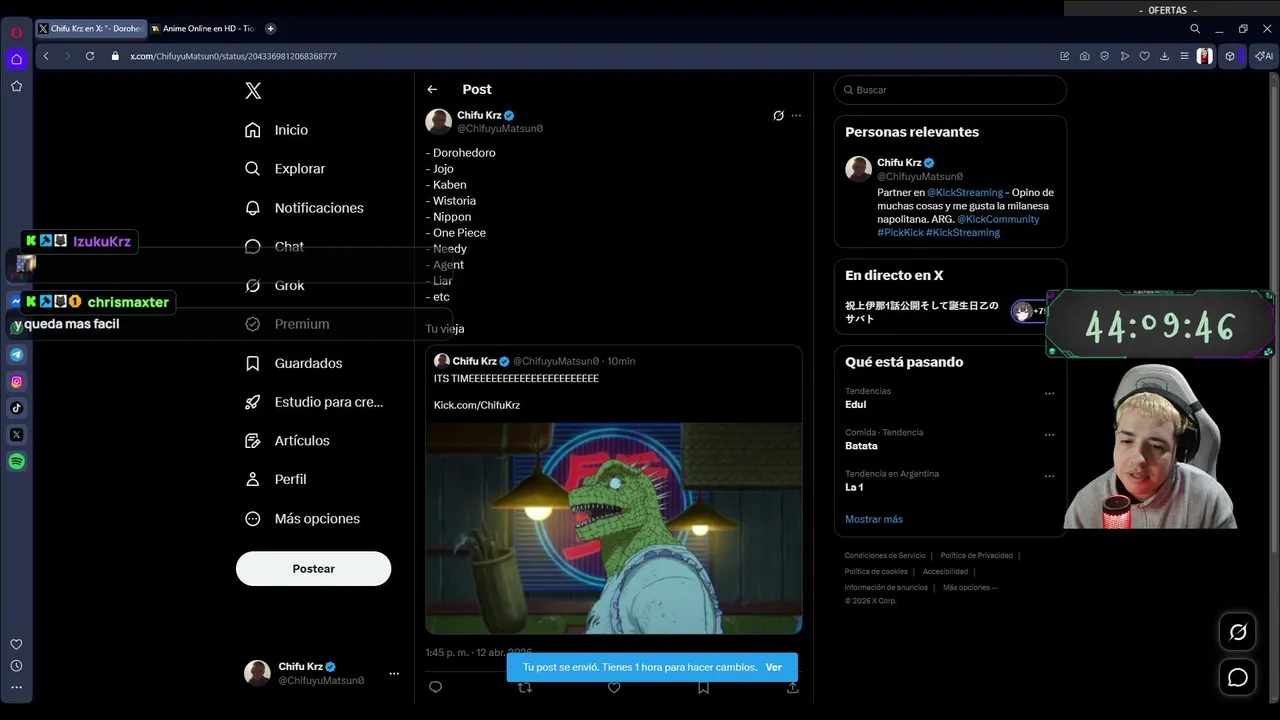Open more options for La 1 trend
This screenshot has width=1280, height=720.
(x=1049, y=476)
